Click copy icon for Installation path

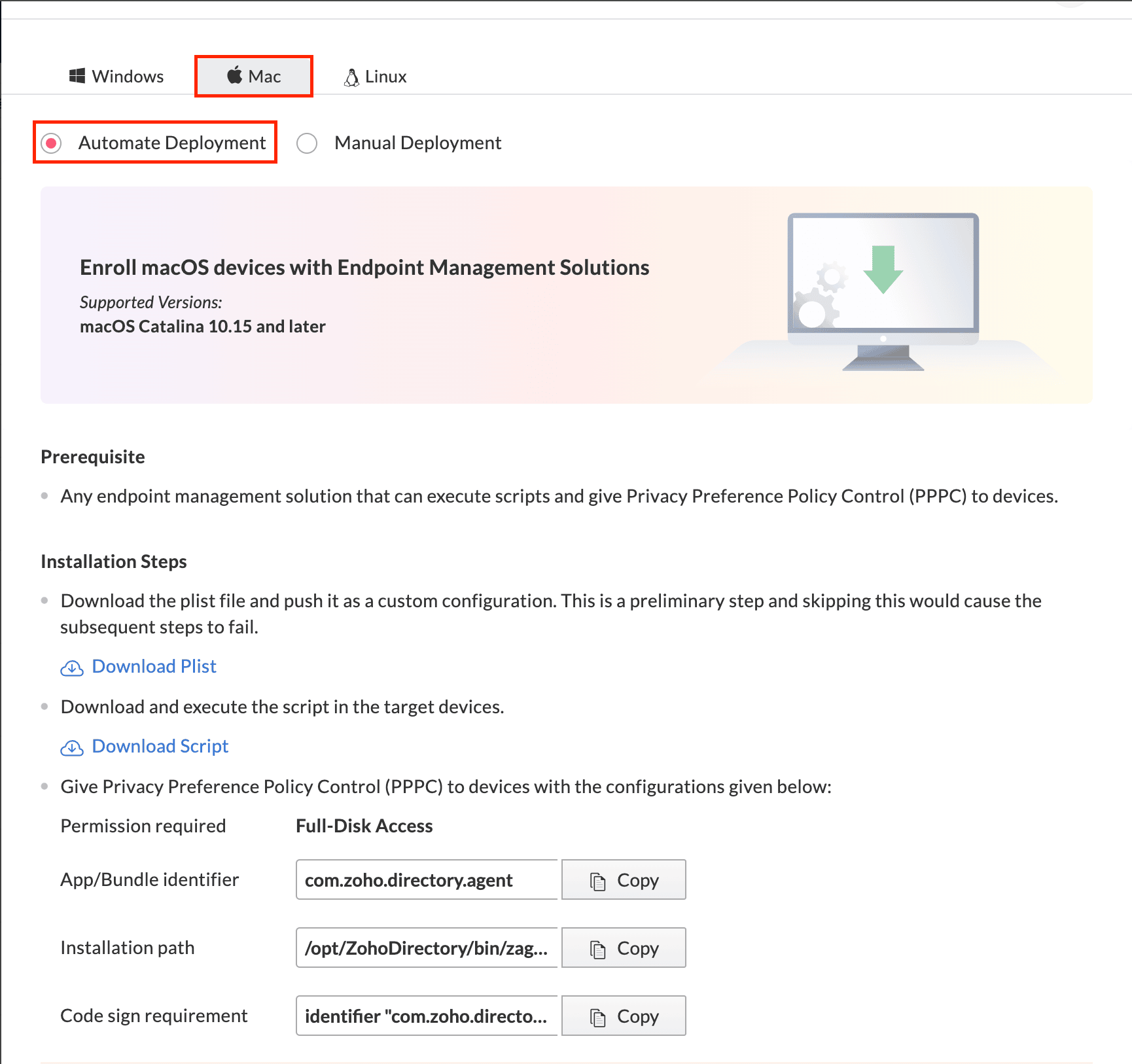597,949
